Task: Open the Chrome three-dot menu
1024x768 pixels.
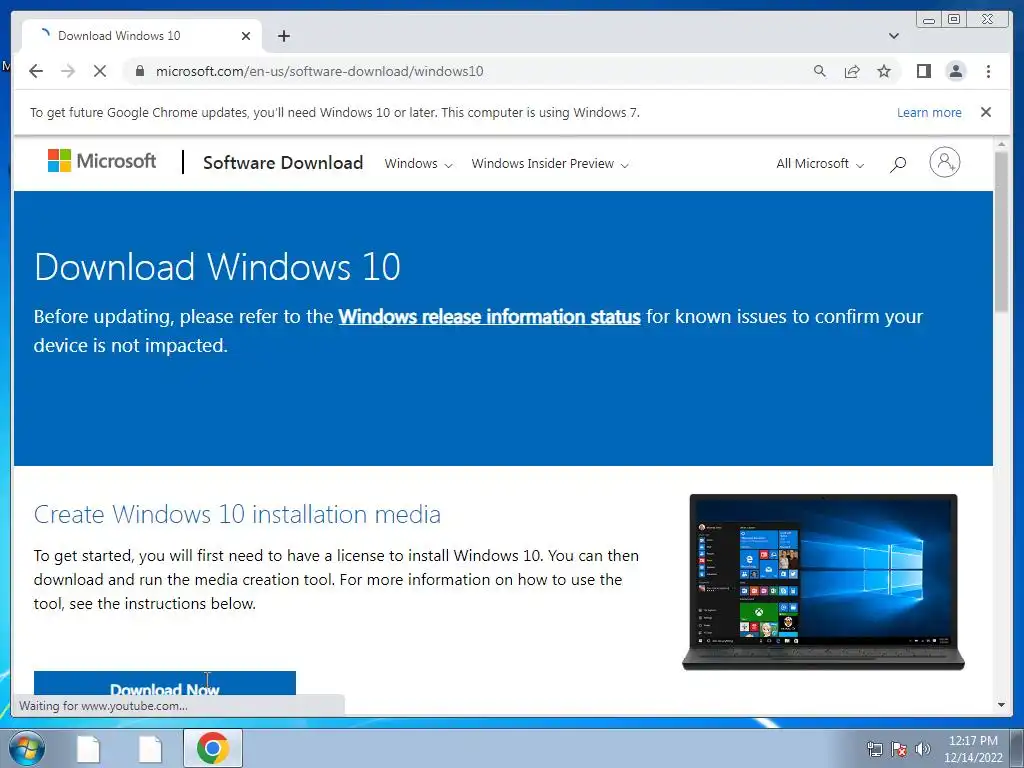Action: pos(988,71)
